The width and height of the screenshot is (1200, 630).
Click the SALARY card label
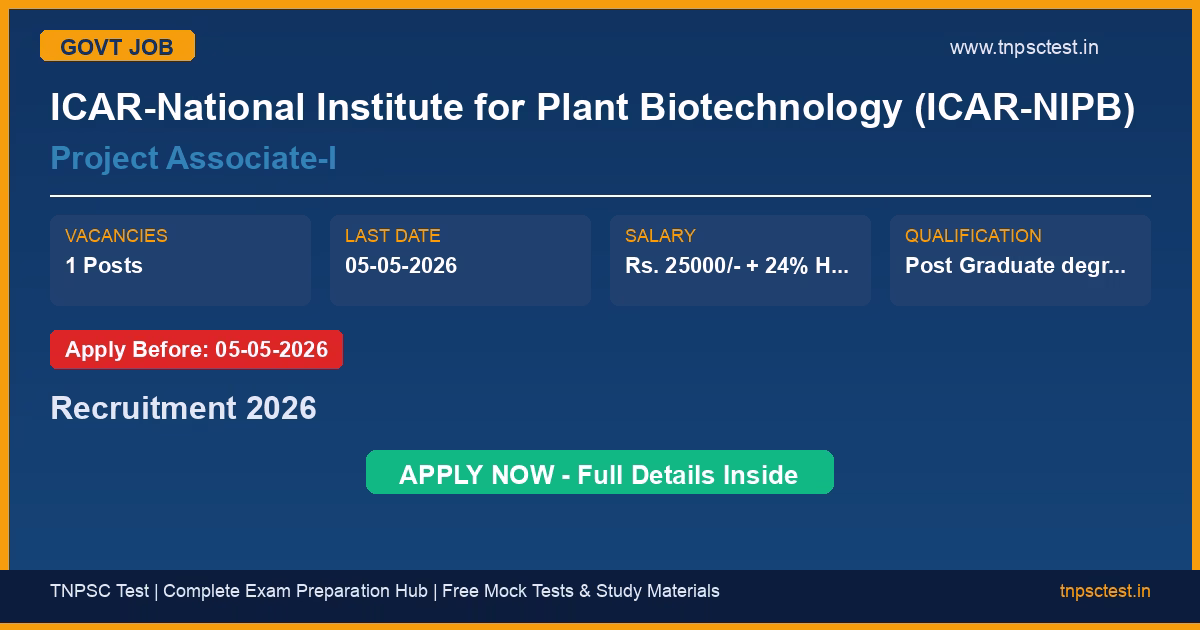659,236
